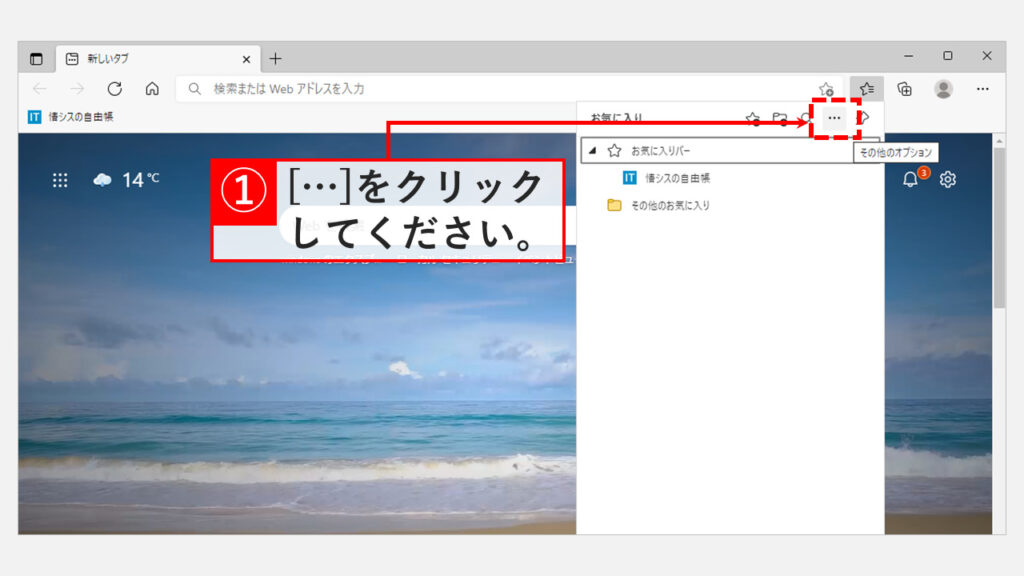Click the Refresh page button
This screenshot has width=1024, height=576.
(115, 89)
